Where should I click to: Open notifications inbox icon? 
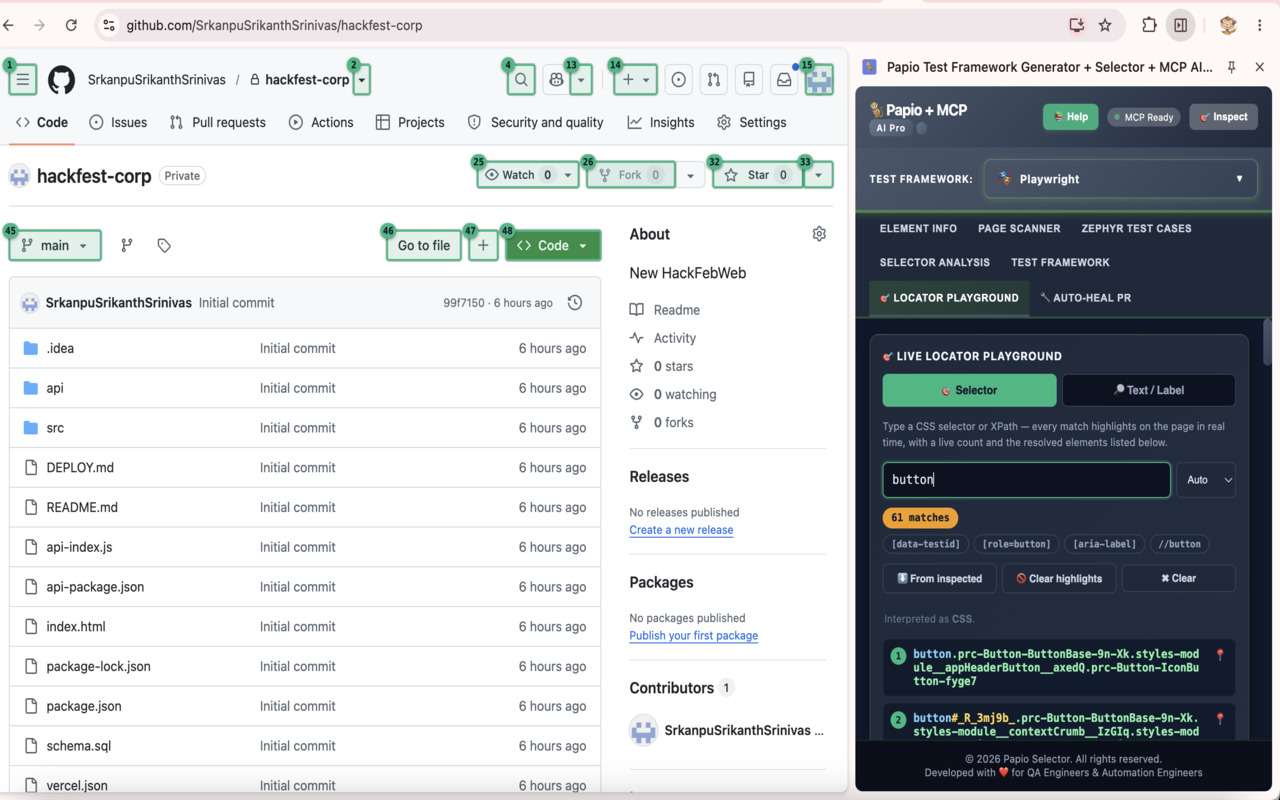point(784,80)
